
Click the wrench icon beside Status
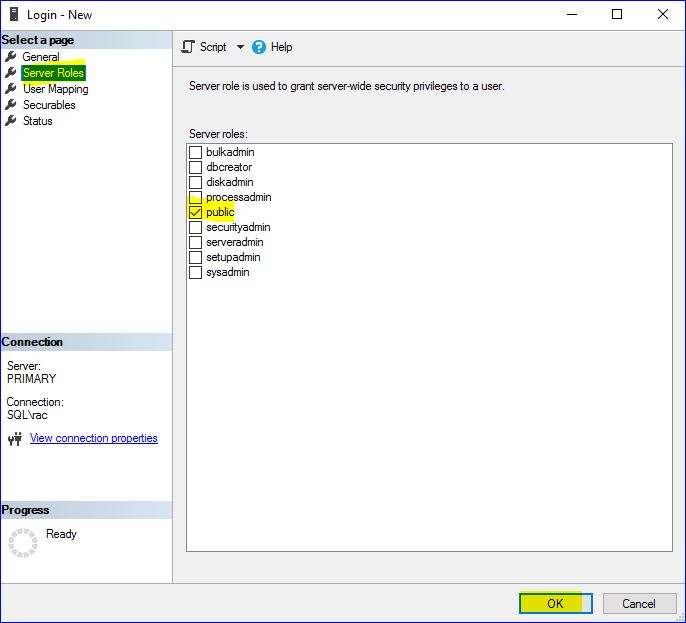point(11,121)
